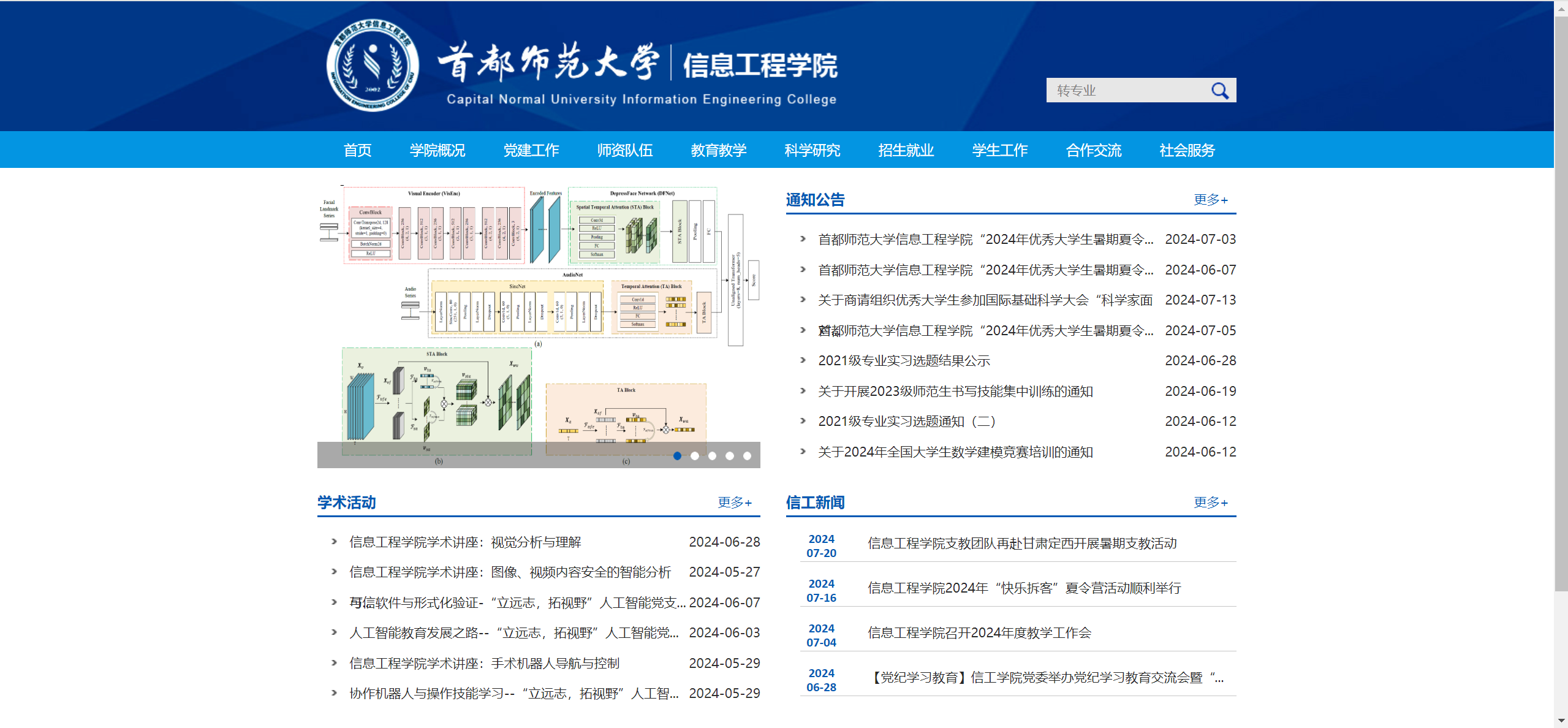Open the 科学研究 navigation menu
1568x728 pixels.
point(812,150)
